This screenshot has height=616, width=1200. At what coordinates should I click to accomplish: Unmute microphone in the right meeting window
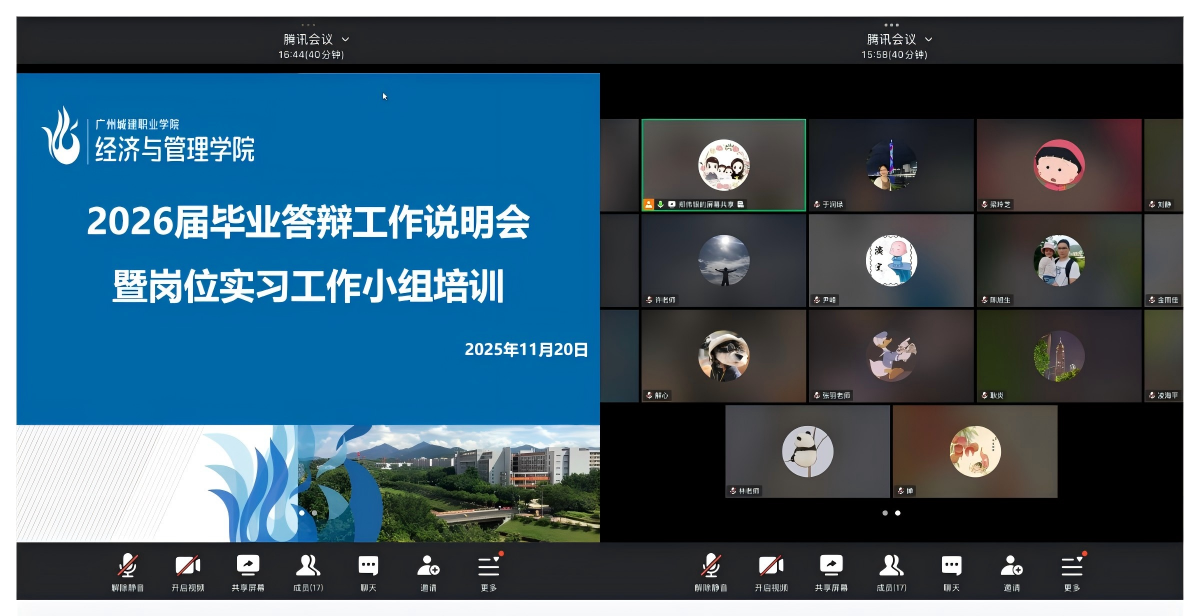[711, 567]
